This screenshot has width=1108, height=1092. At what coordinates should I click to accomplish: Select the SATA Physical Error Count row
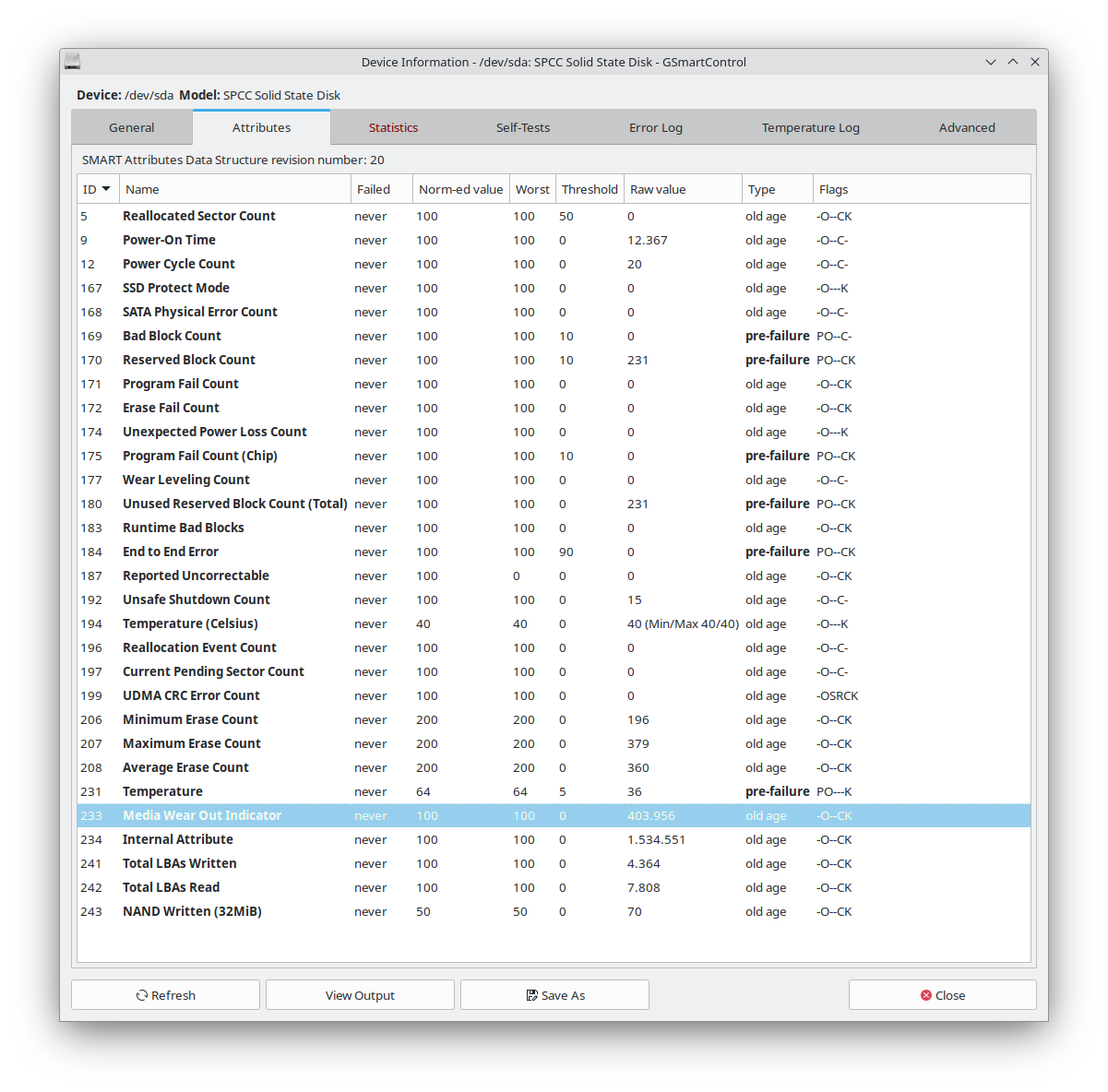click(x=554, y=312)
